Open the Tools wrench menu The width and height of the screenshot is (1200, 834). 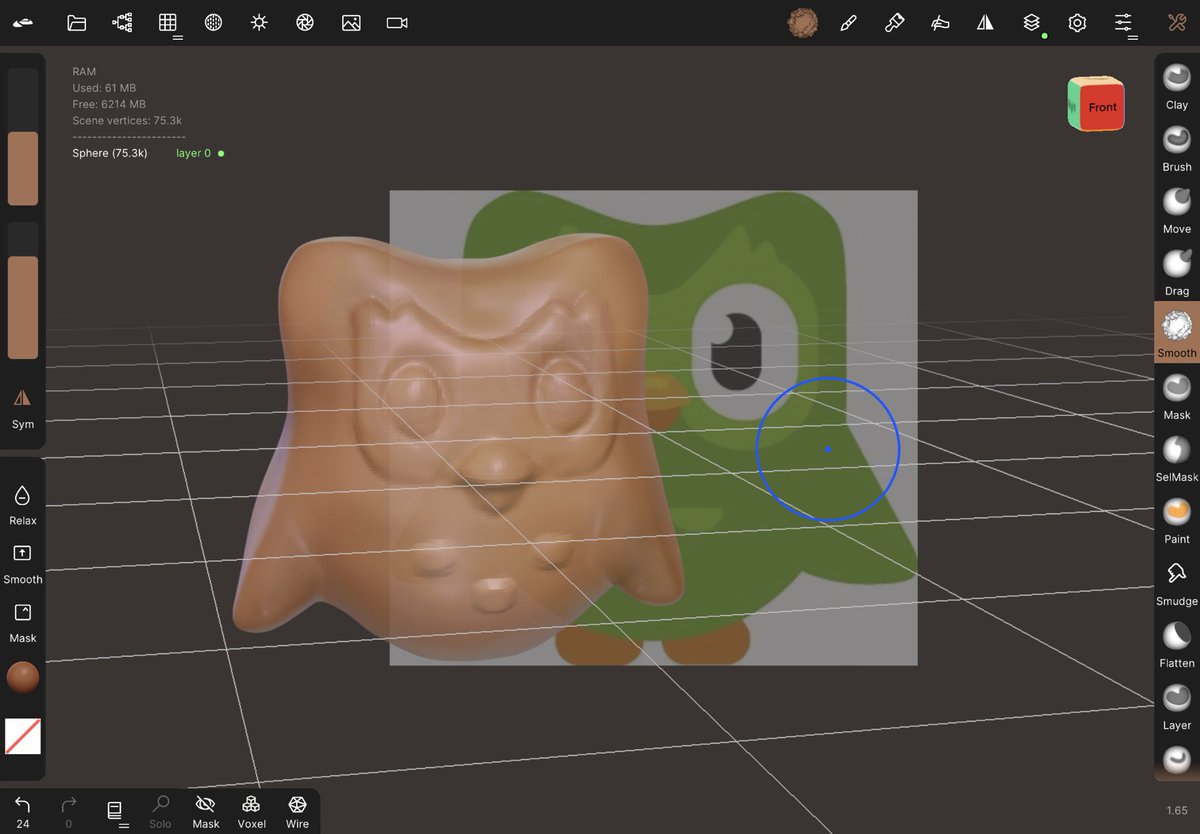(1177, 22)
